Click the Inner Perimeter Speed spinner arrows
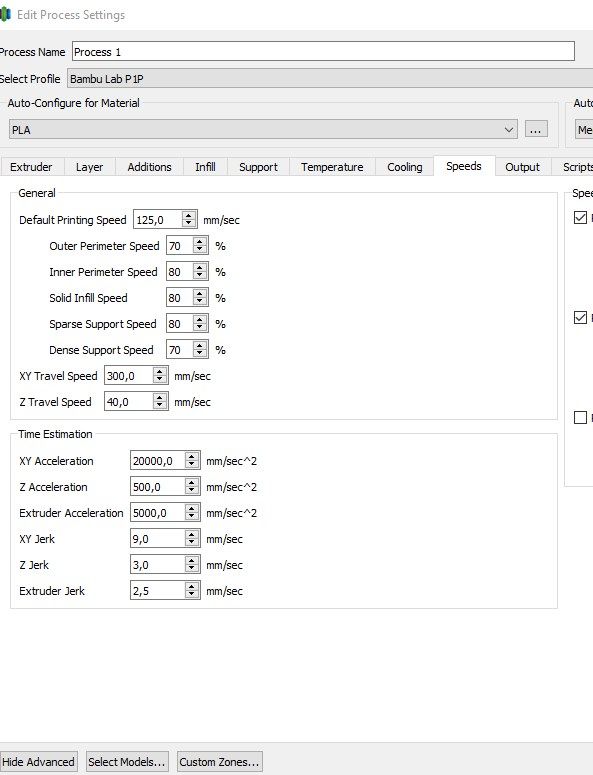 (x=200, y=272)
